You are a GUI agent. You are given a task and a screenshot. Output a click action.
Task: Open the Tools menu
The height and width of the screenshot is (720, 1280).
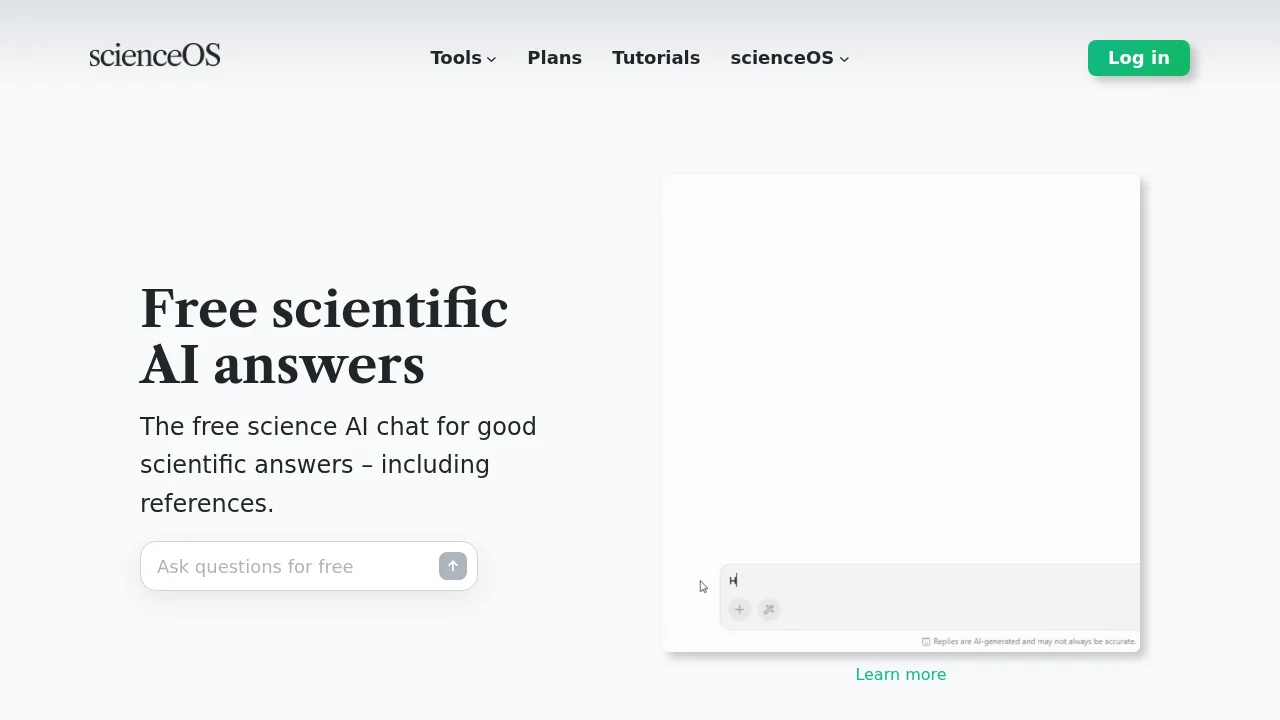(456, 58)
